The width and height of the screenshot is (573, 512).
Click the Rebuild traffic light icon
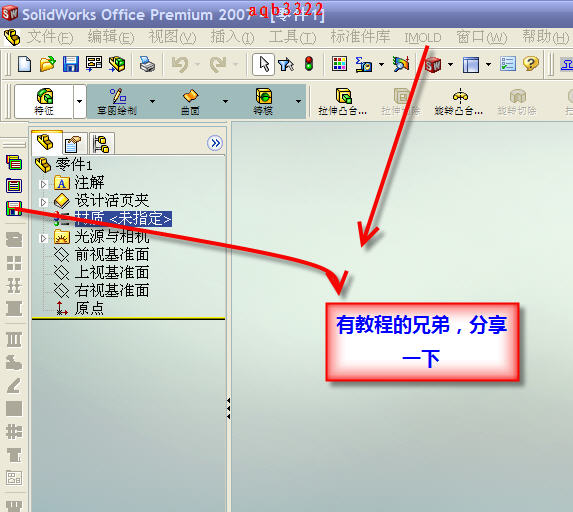coord(309,64)
